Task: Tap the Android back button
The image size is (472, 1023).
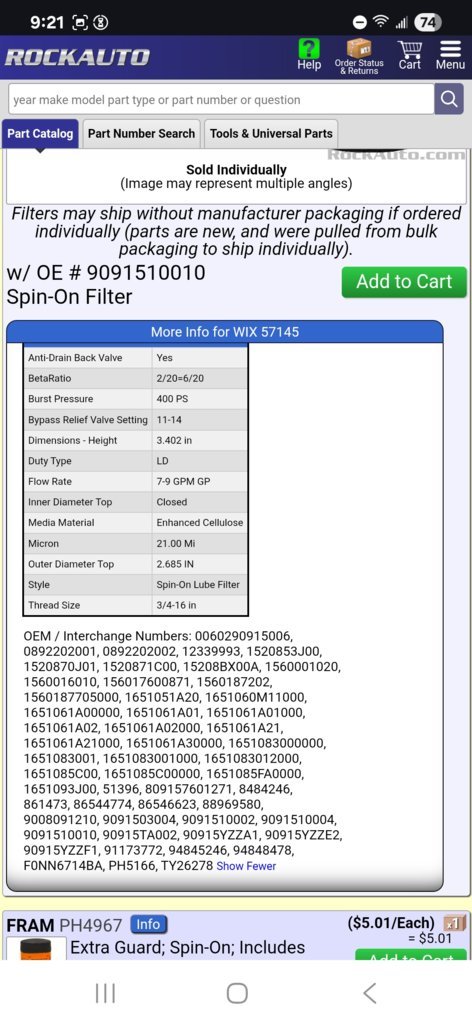Action: point(370,993)
